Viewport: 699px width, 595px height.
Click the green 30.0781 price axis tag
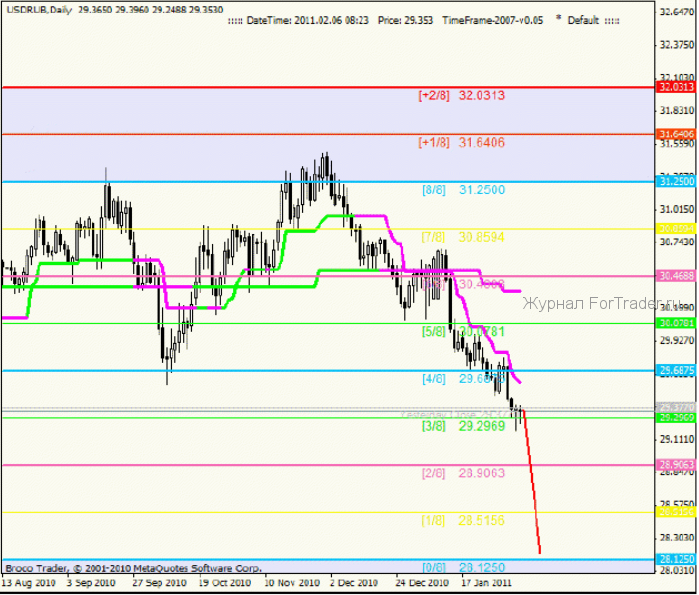(x=676, y=323)
